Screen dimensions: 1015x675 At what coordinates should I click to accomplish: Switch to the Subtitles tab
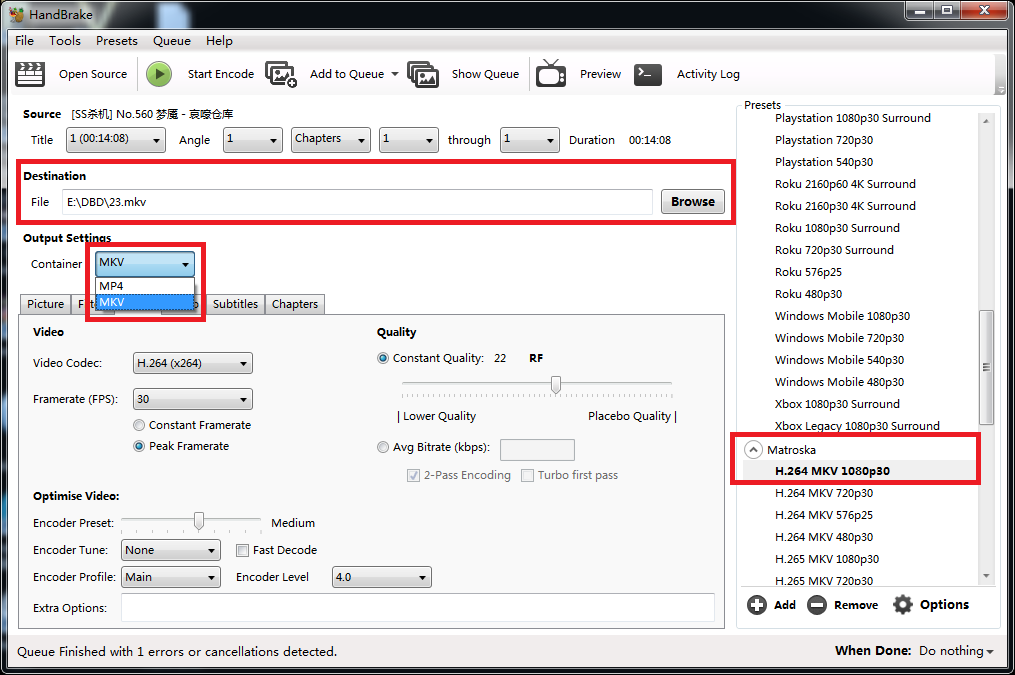point(235,304)
